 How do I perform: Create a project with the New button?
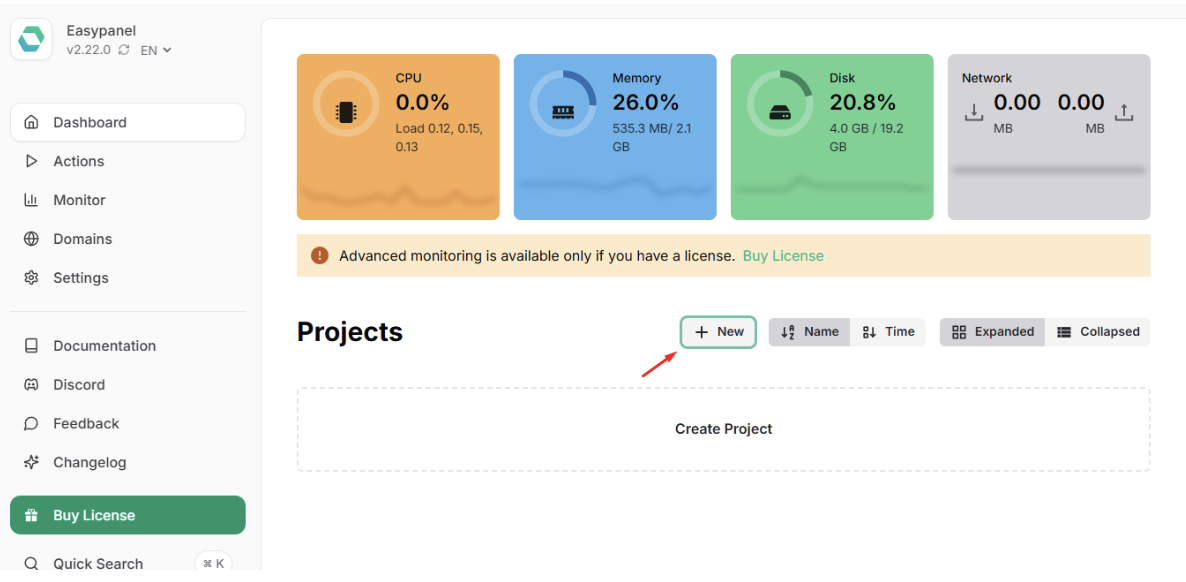pyautogui.click(x=719, y=332)
